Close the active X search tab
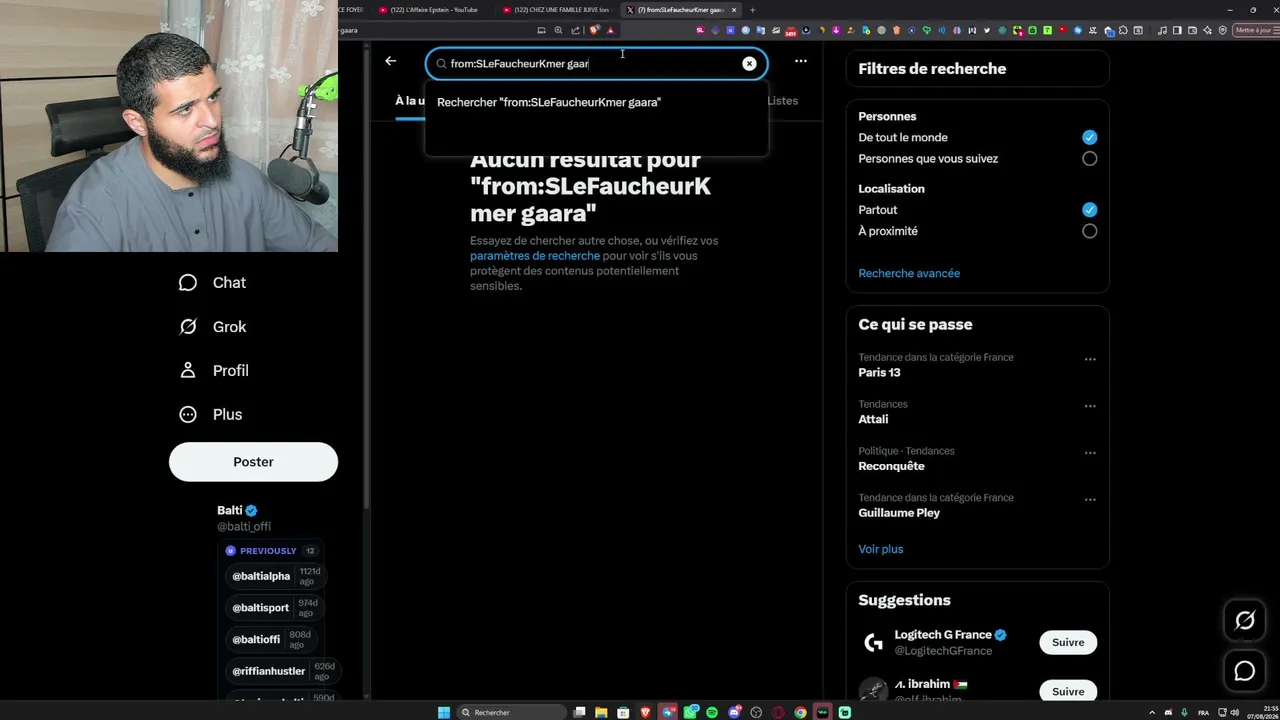 [734, 10]
